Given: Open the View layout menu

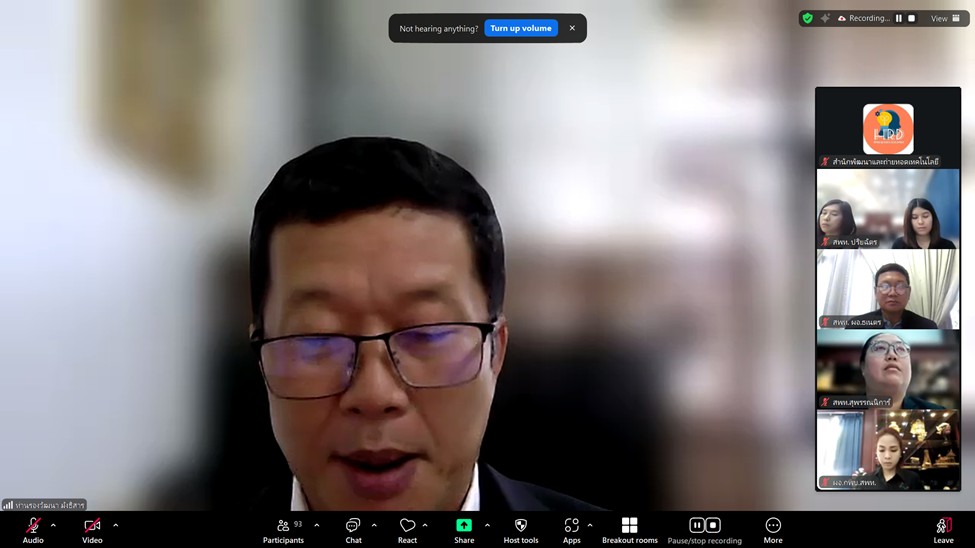Looking at the screenshot, I should tap(945, 18).
